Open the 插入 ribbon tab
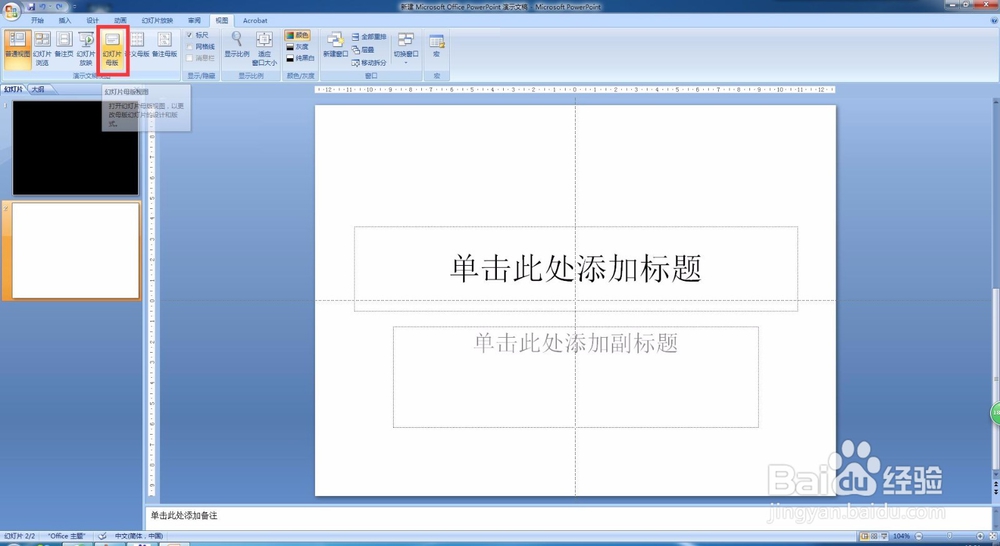Screen dimensions: 1000x546 pyautogui.click(x=65, y=20)
